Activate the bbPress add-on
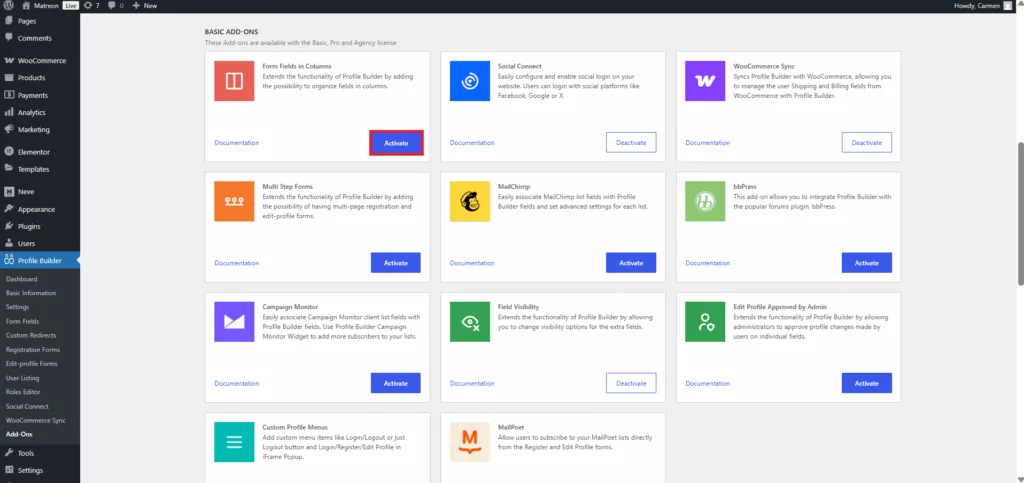 click(867, 262)
